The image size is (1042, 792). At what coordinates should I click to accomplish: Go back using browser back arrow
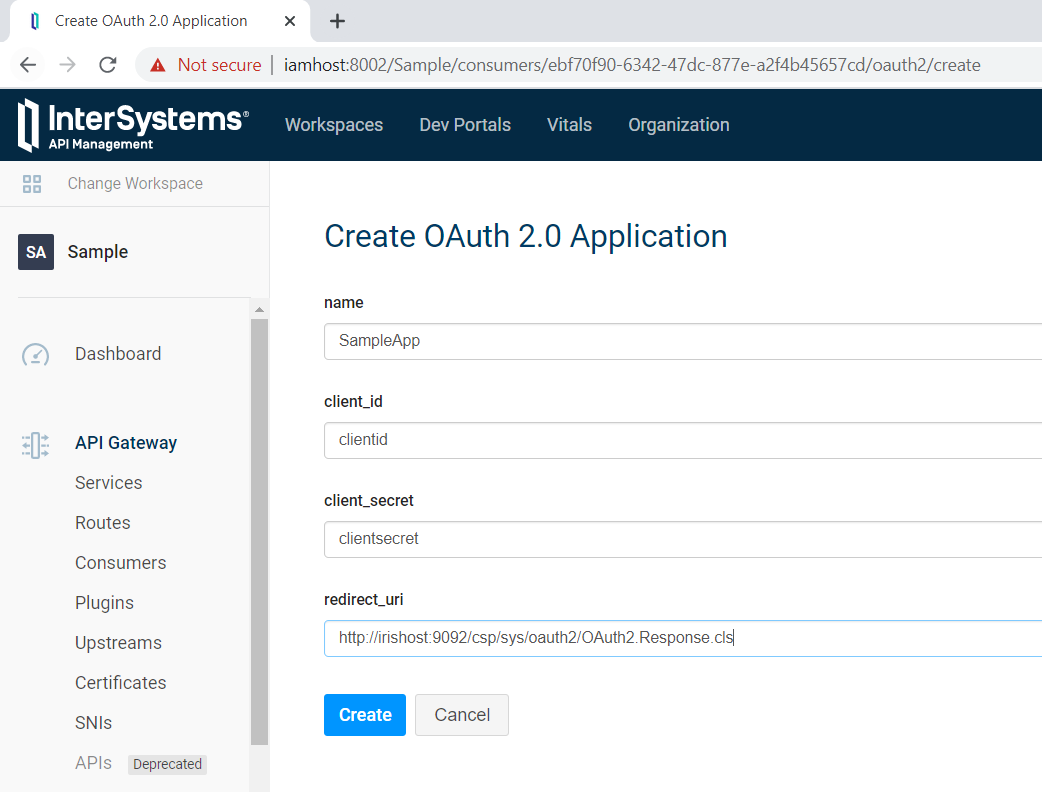pos(28,65)
